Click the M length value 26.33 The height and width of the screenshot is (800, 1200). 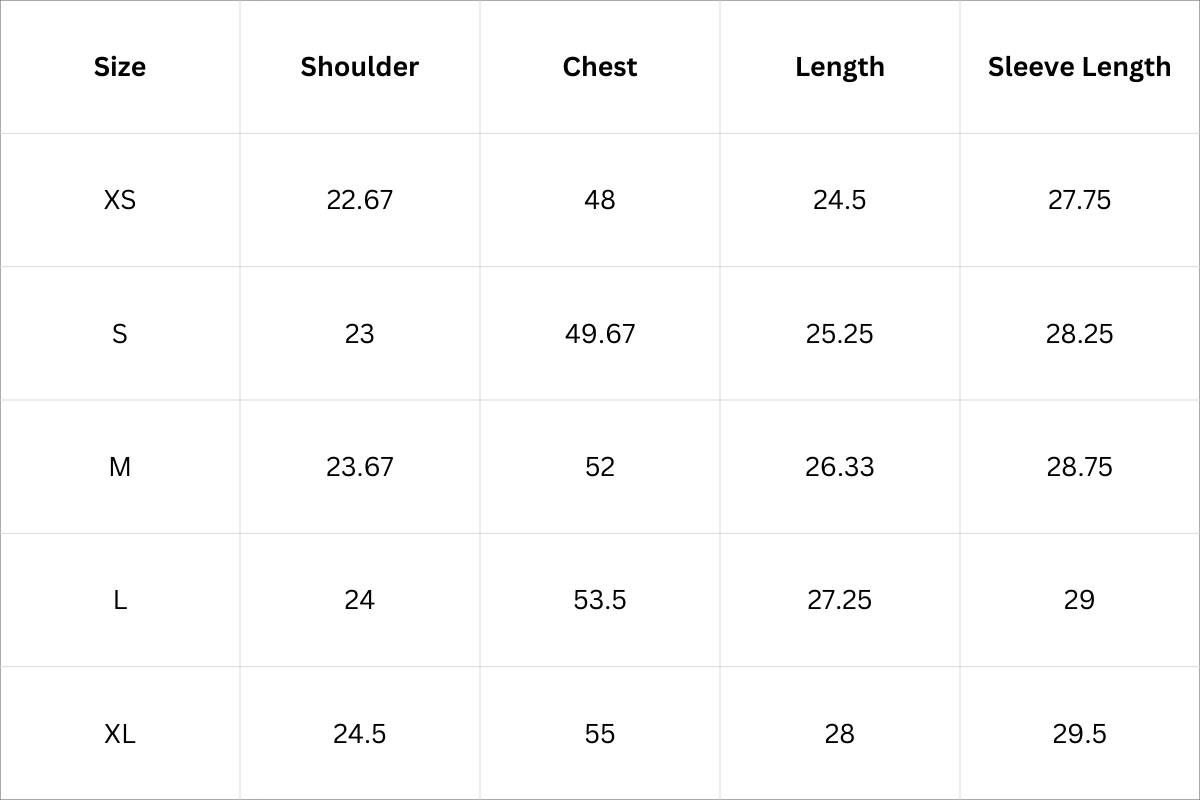click(840, 467)
